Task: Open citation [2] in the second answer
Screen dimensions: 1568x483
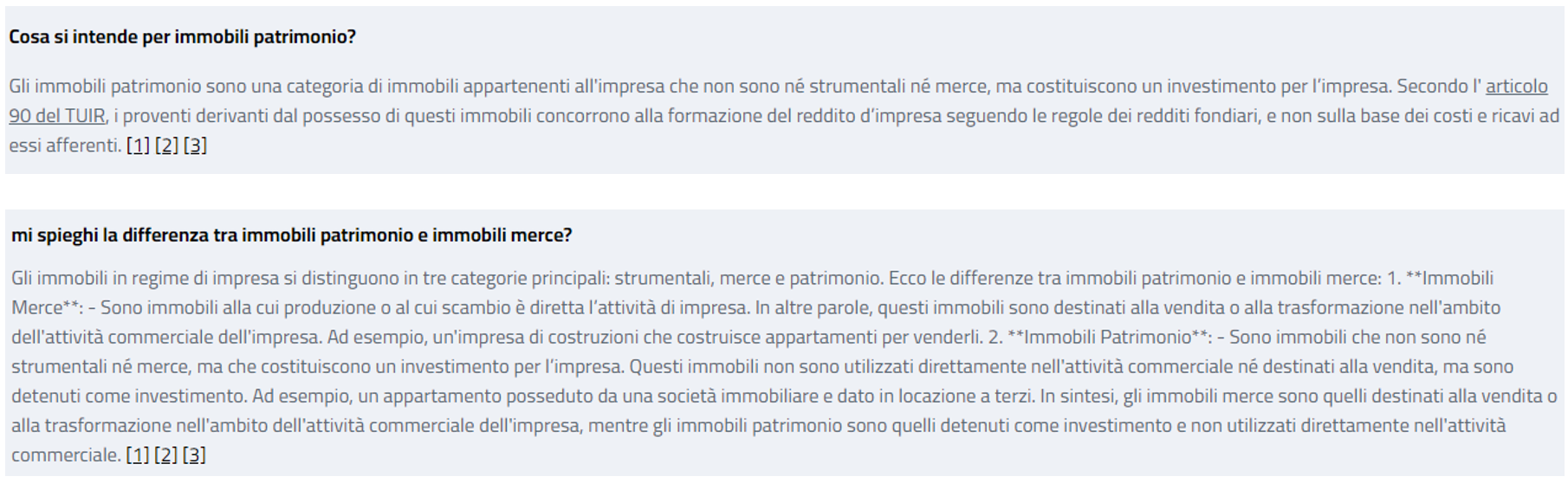Action: point(165,455)
